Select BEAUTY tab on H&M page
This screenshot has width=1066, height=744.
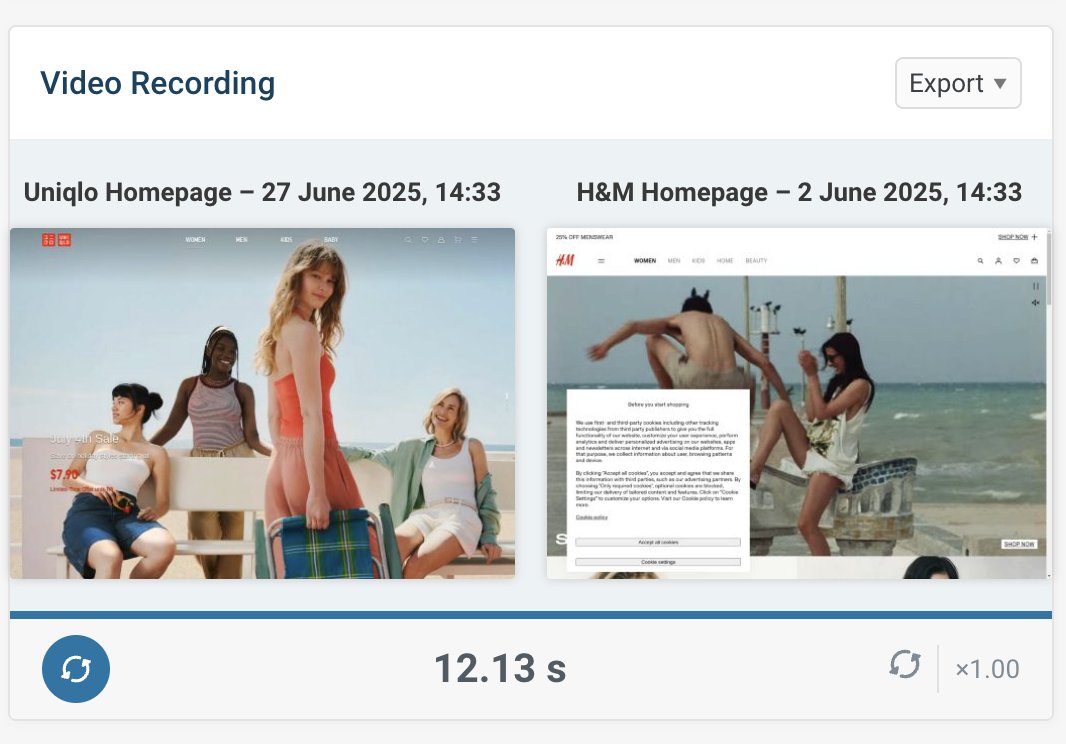click(x=756, y=260)
